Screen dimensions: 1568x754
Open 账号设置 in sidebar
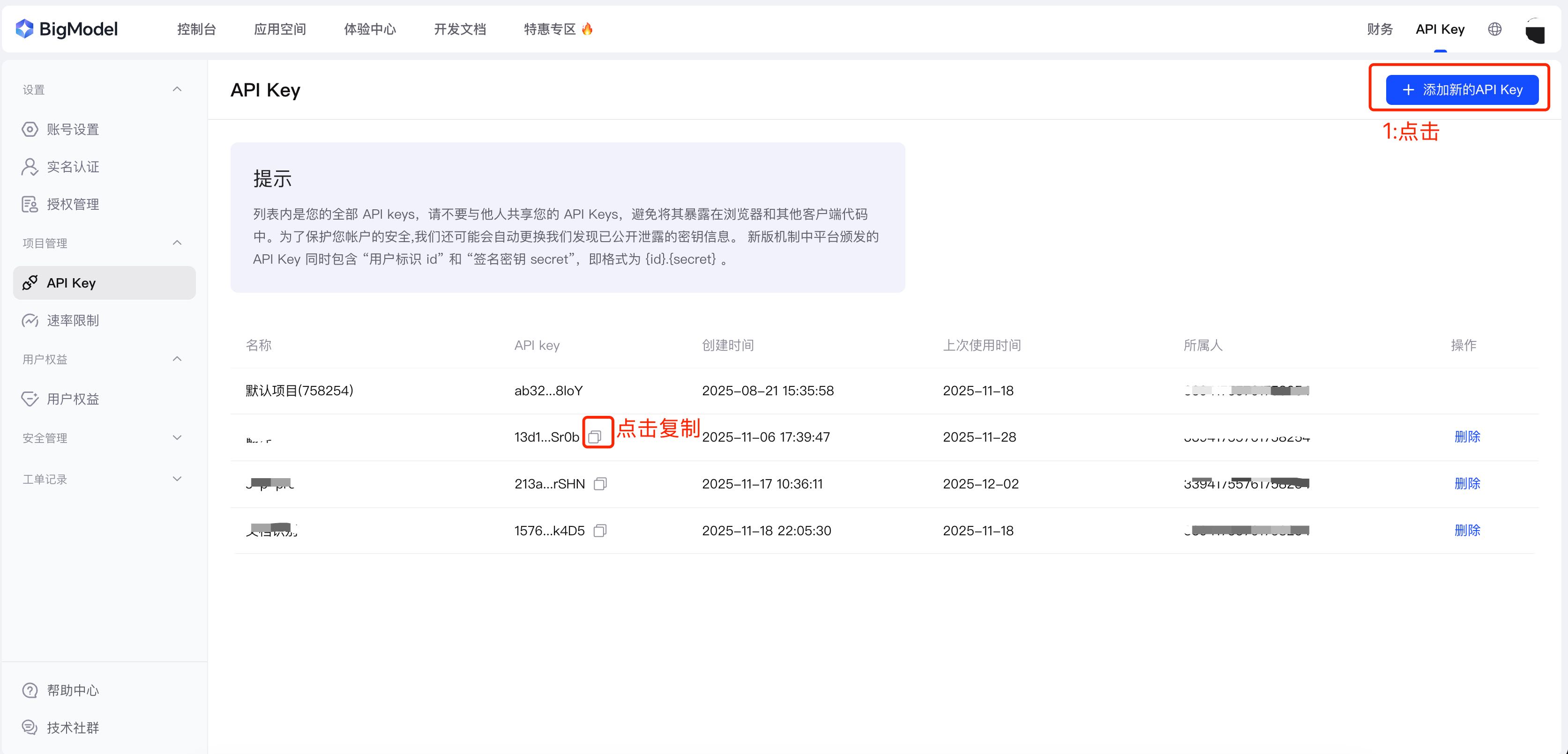73,129
